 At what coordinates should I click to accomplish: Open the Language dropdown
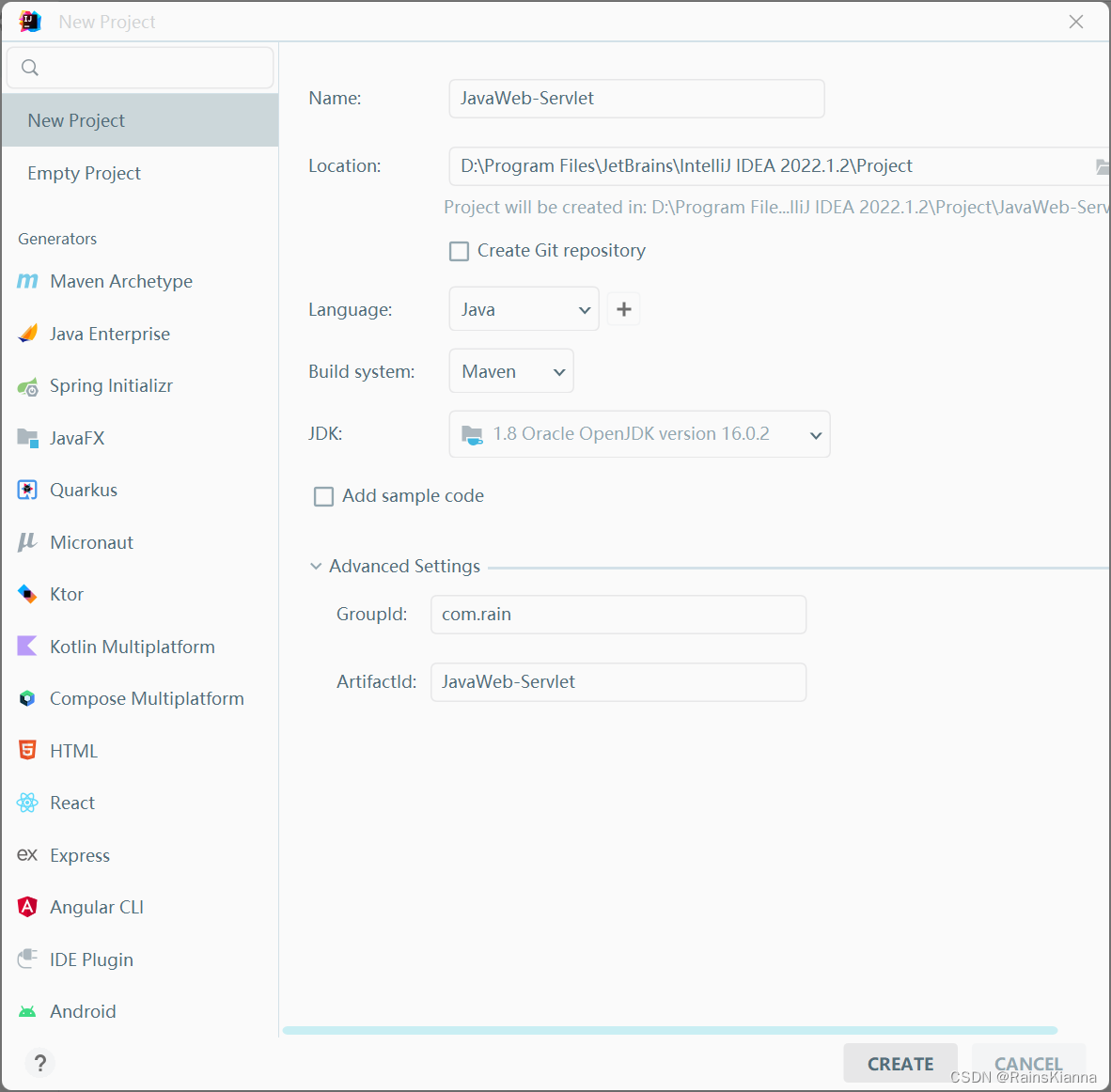524,309
